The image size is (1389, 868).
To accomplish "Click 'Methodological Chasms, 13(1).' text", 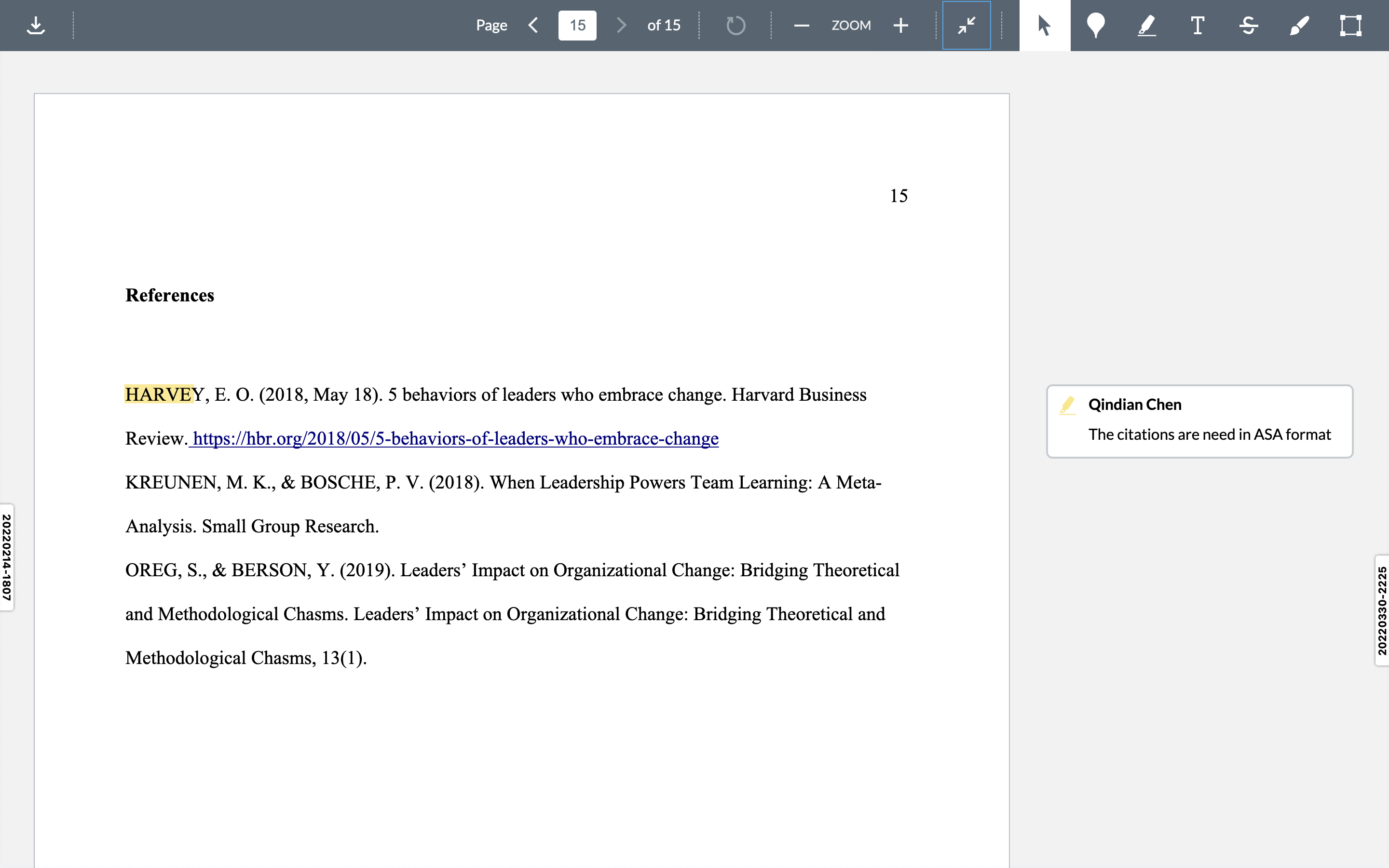I will 245,658.
